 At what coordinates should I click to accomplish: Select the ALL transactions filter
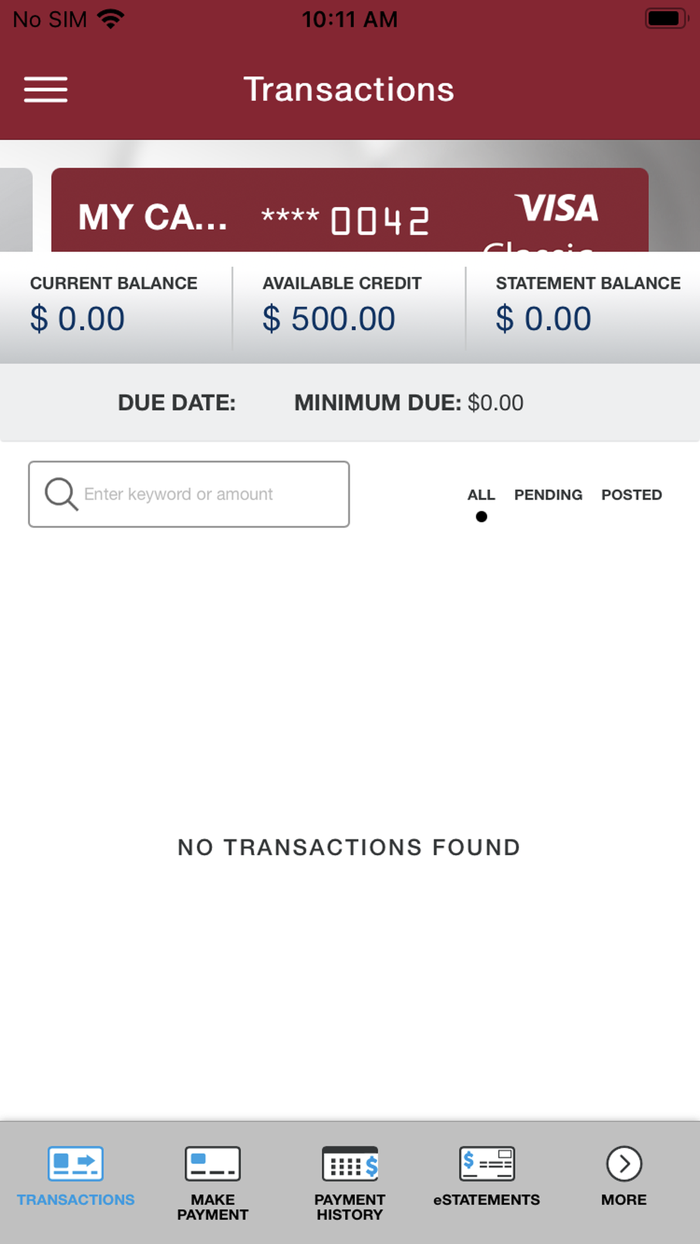481,494
